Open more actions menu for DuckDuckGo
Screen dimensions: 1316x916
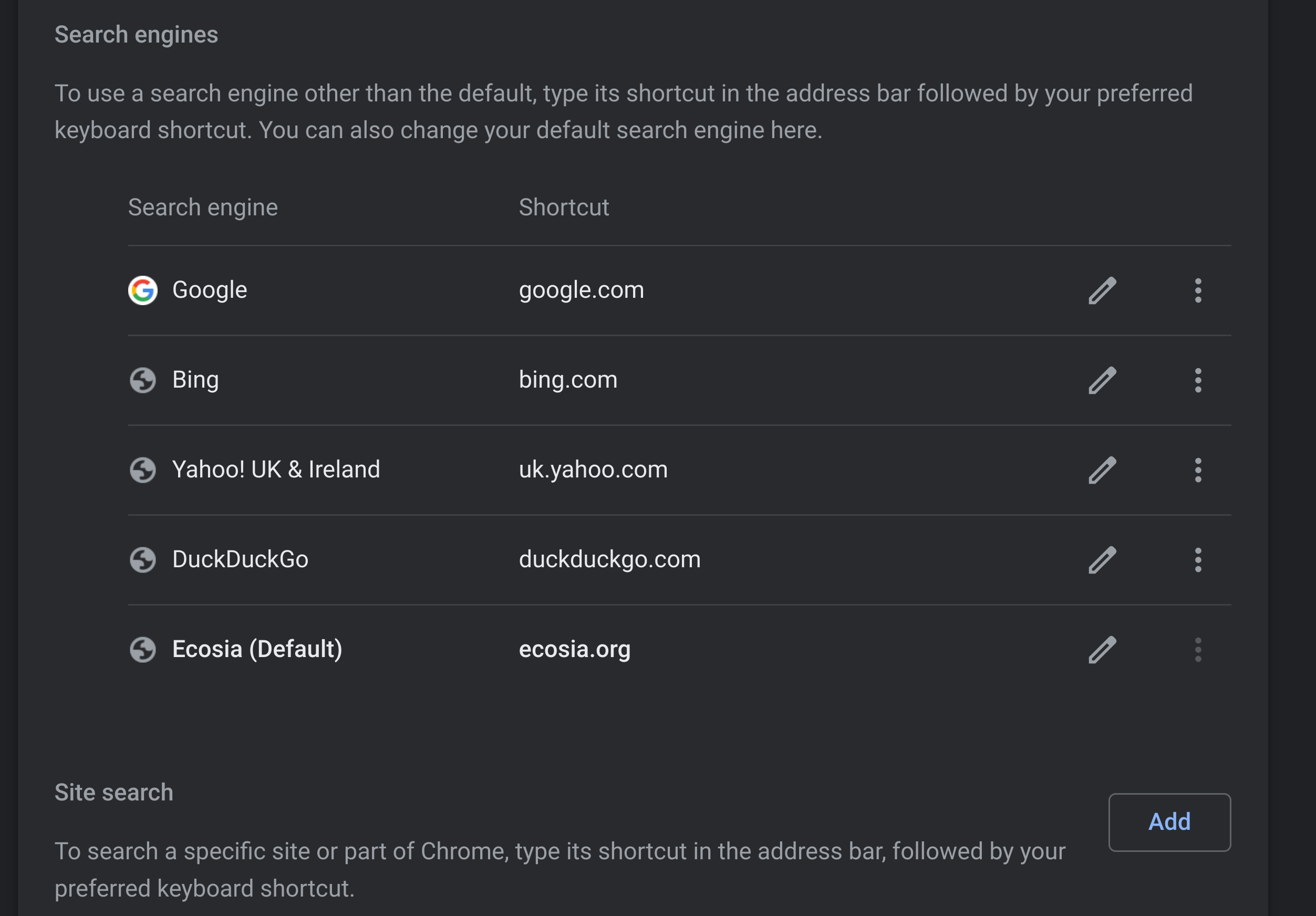click(x=1197, y=560)
